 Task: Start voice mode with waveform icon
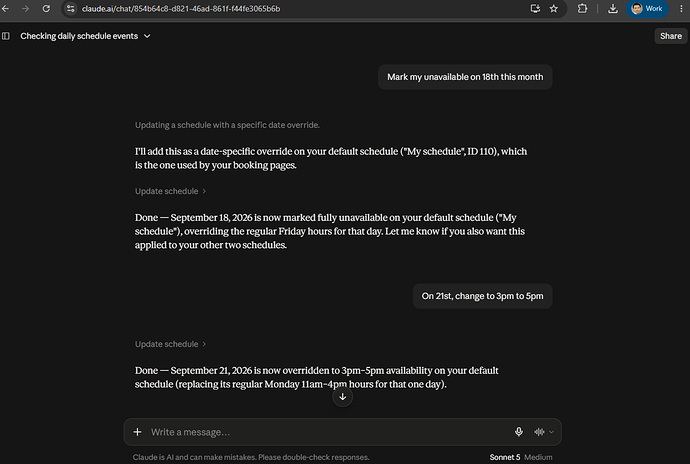(x=539, y=432)
